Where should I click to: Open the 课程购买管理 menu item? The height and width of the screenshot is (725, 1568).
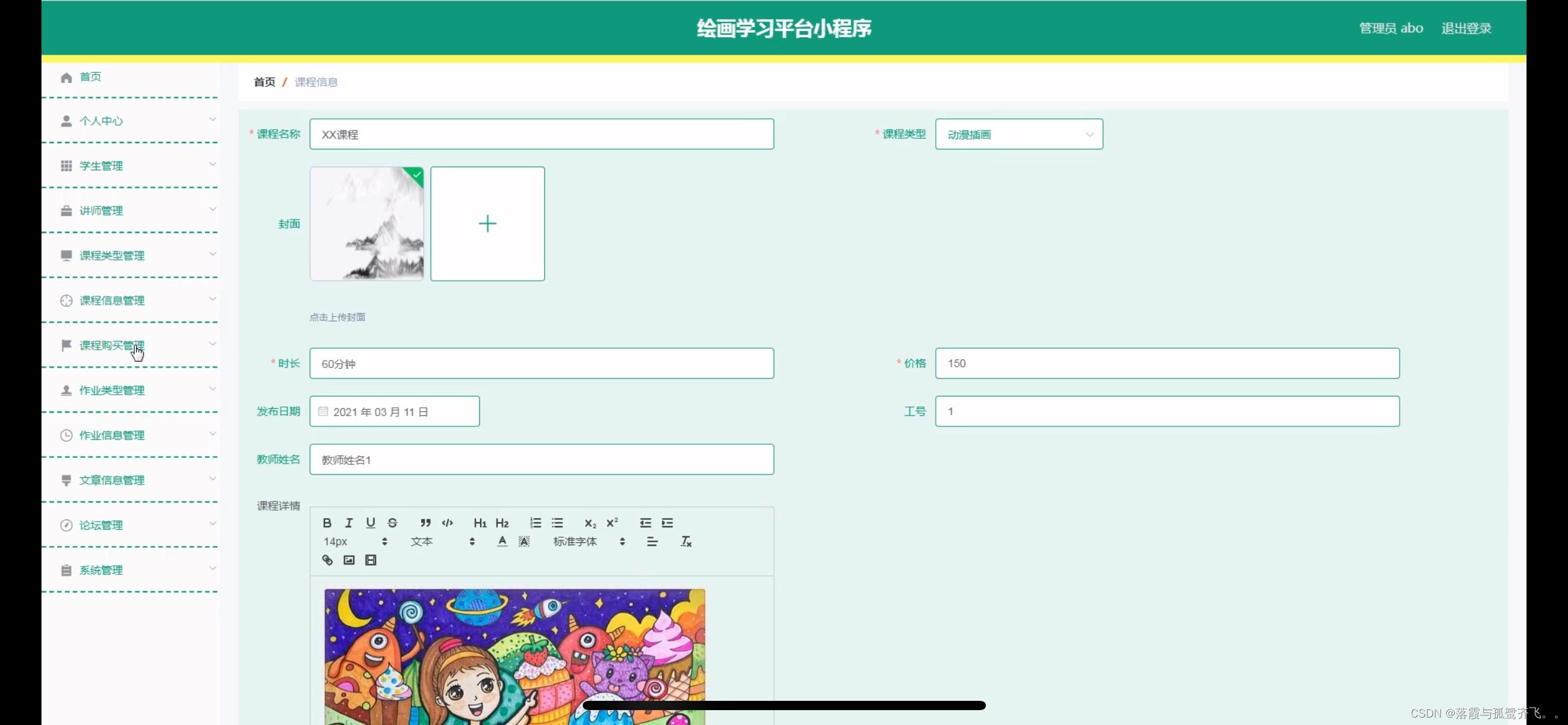pos(130,345)
